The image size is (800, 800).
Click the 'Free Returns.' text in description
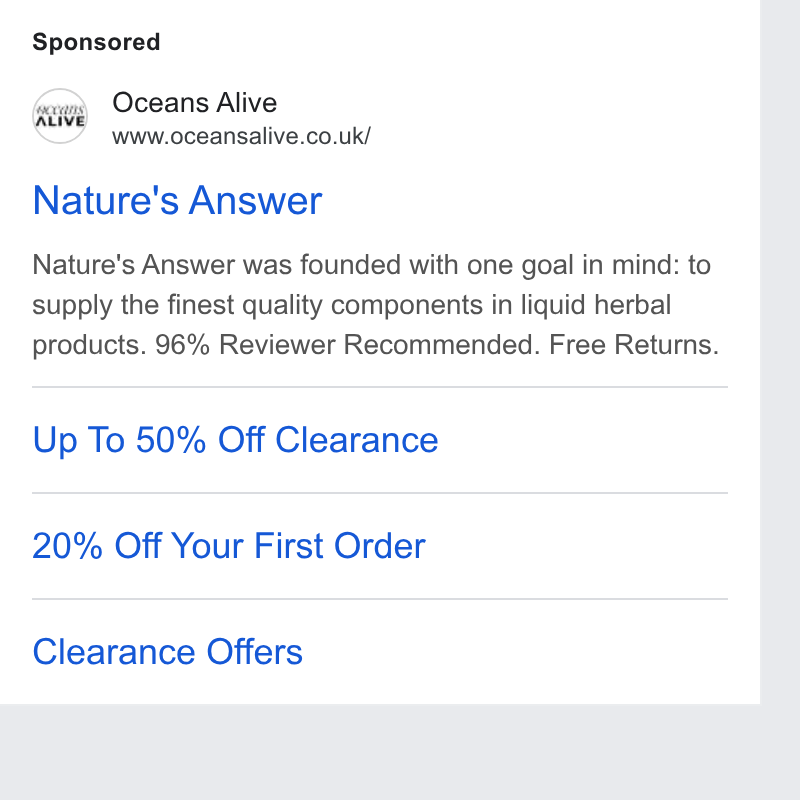point(634,344)
